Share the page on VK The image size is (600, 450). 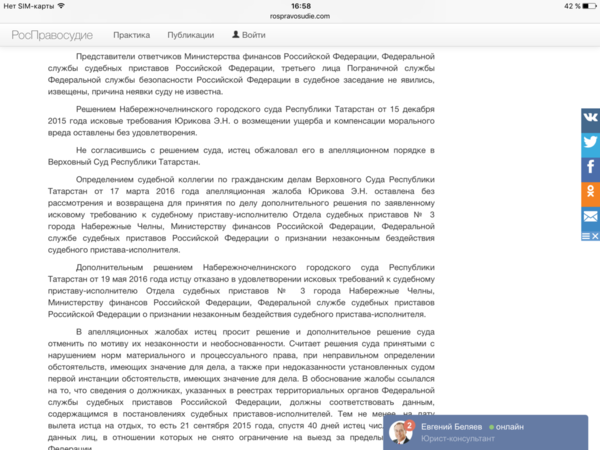[590, 118]
